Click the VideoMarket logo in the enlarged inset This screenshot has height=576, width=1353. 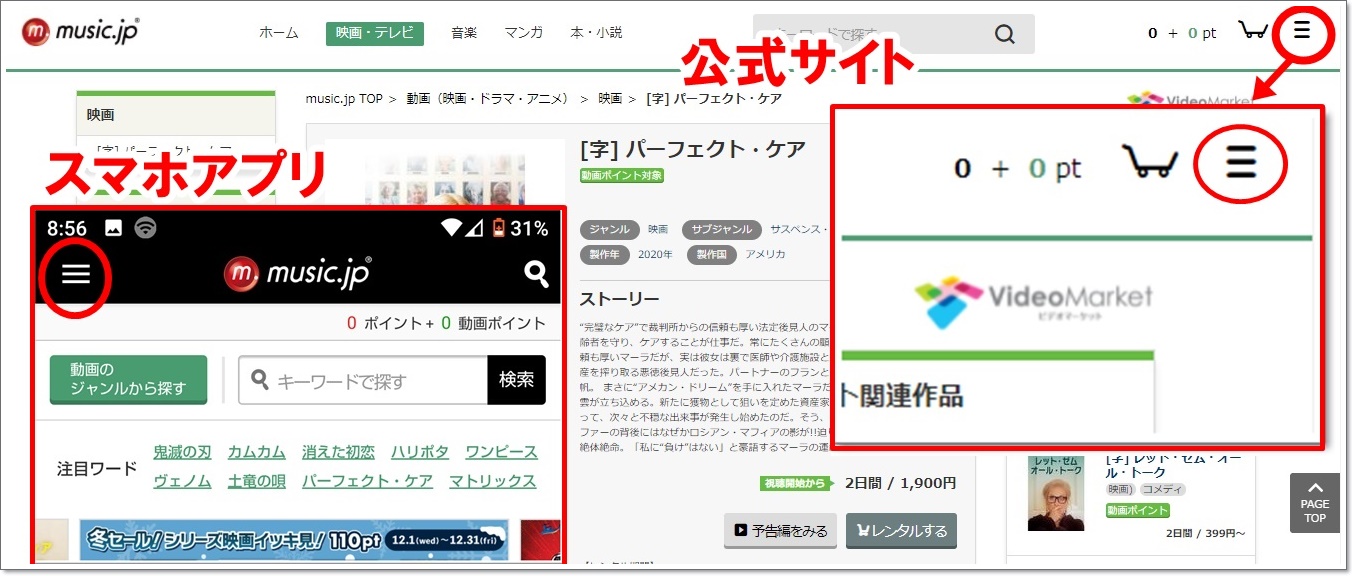click(x=1034, y=302)
